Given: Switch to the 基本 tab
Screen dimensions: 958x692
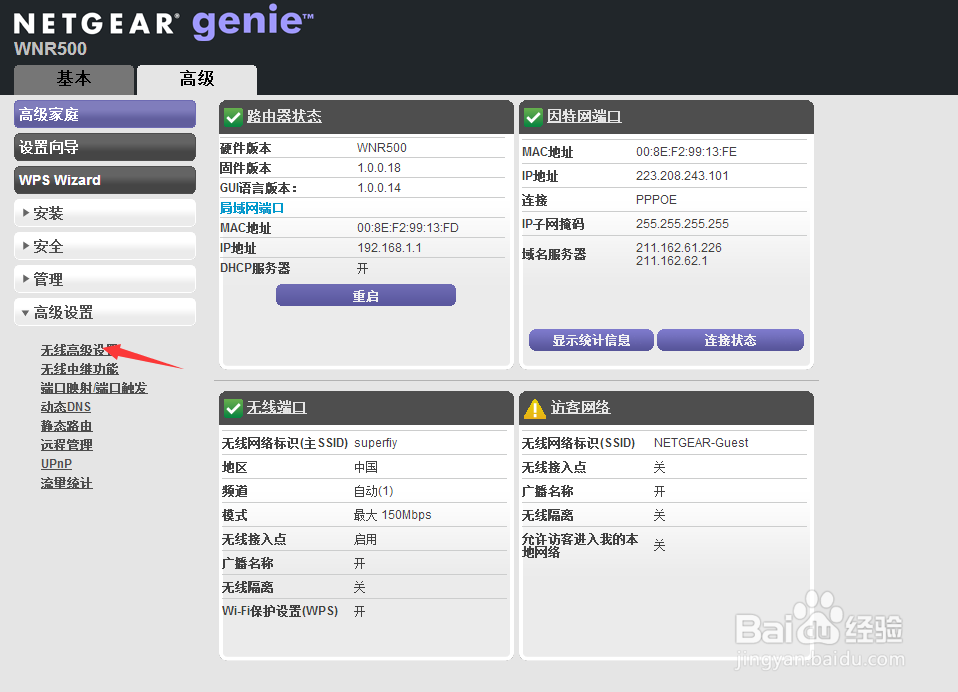Looking at the screenshot, I should pyautogui.click(x=74, y=79).
